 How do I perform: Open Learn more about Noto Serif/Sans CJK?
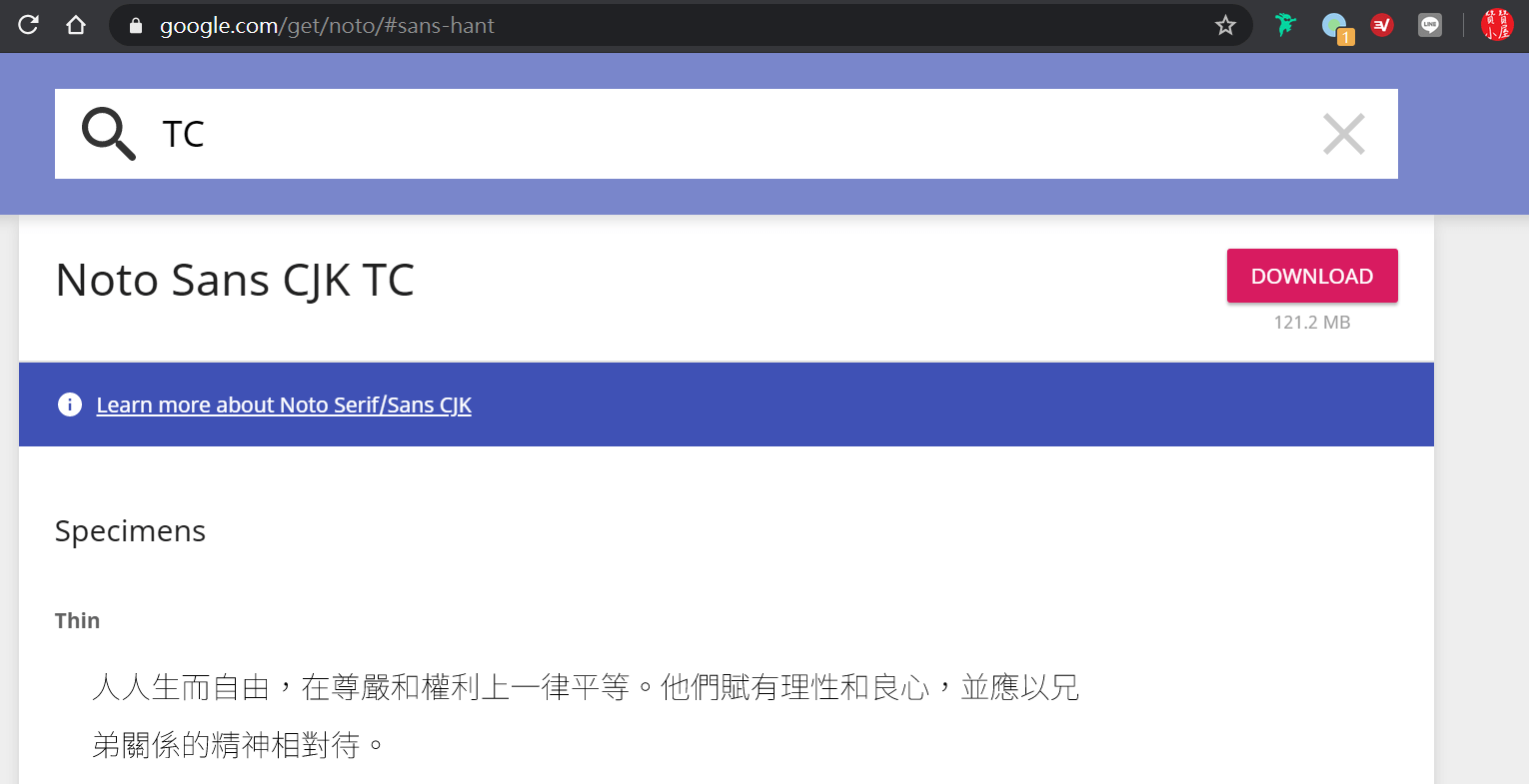284,404
